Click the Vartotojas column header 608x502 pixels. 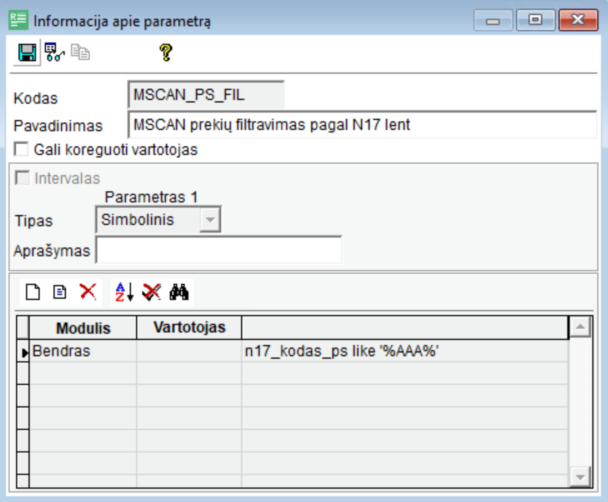pyautogui.click(x=189, y=327)
